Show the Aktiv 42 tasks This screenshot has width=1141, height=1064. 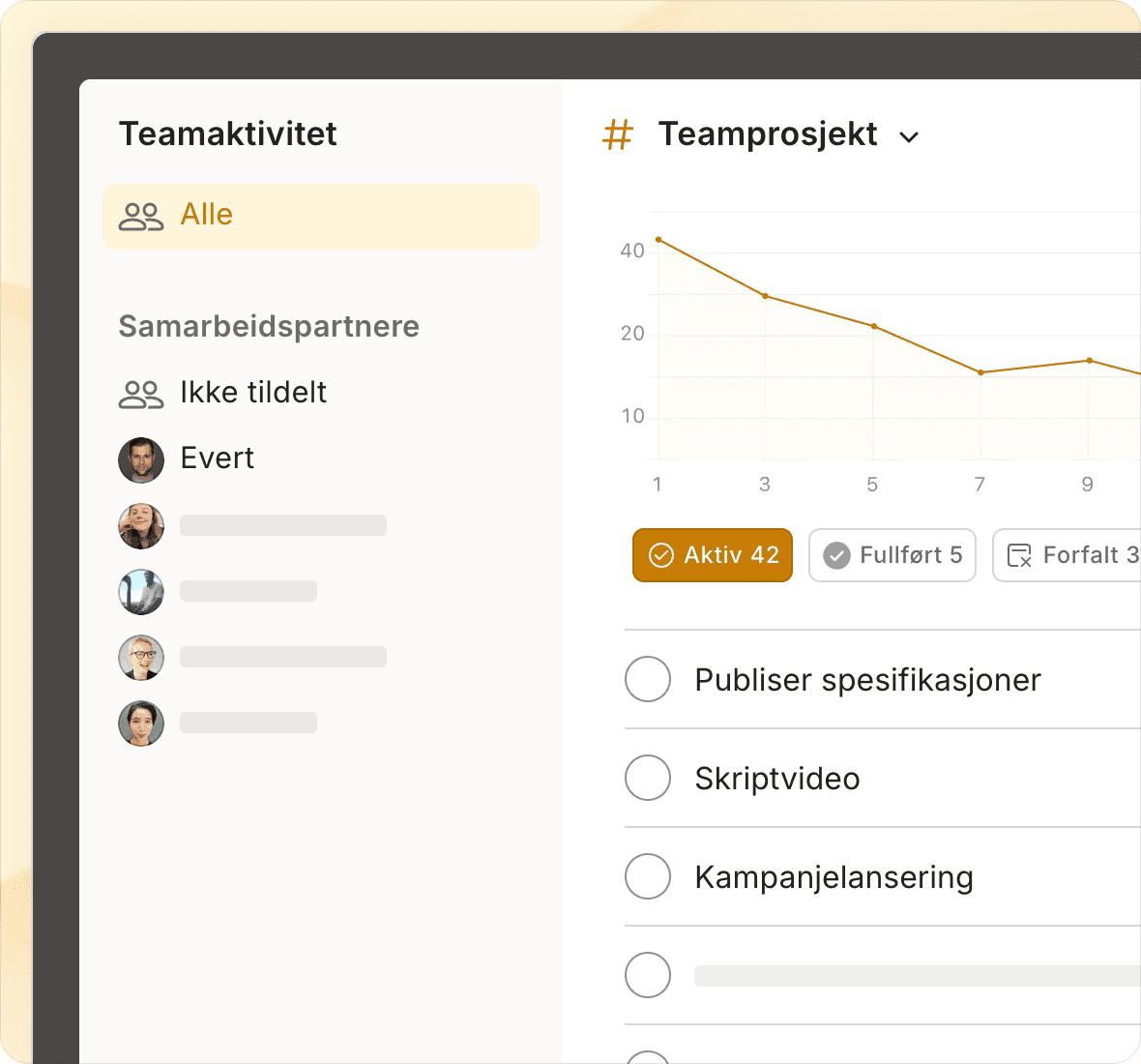click(713, 555)
